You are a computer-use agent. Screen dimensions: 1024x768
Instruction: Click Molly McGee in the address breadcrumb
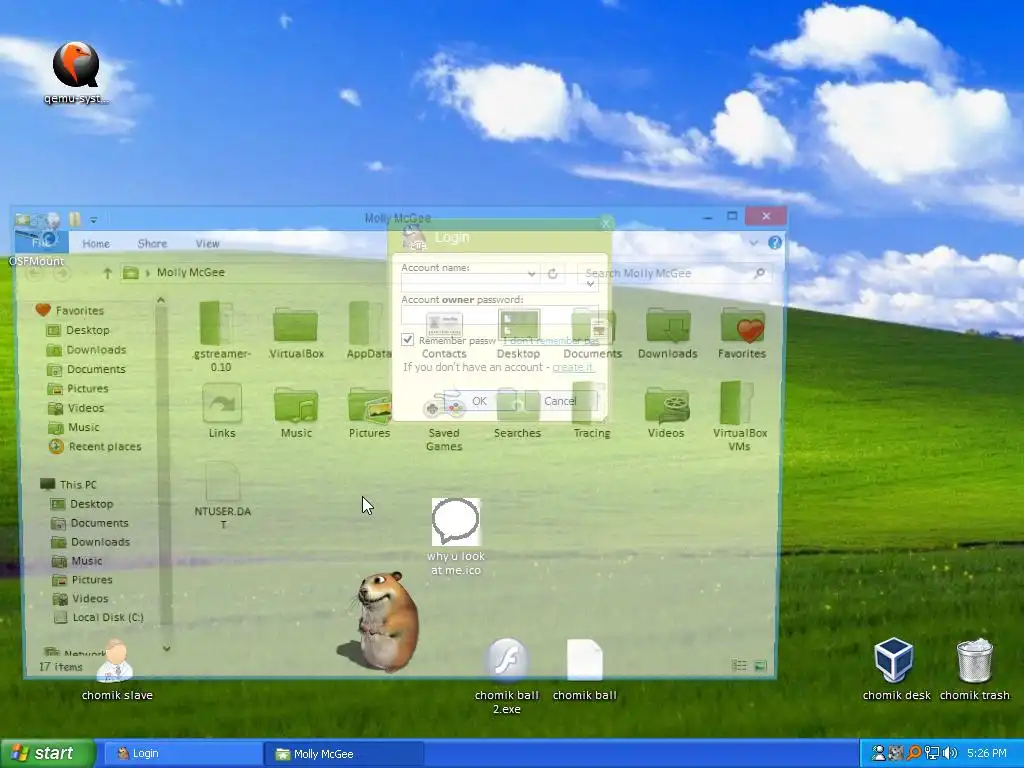[x=191, y=272]
